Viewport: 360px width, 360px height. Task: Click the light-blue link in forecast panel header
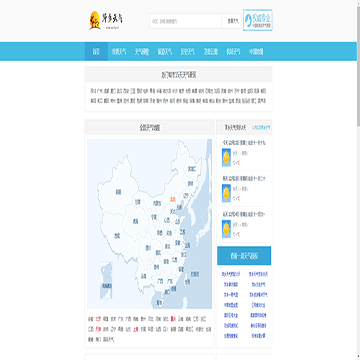[x=261, y=127]
